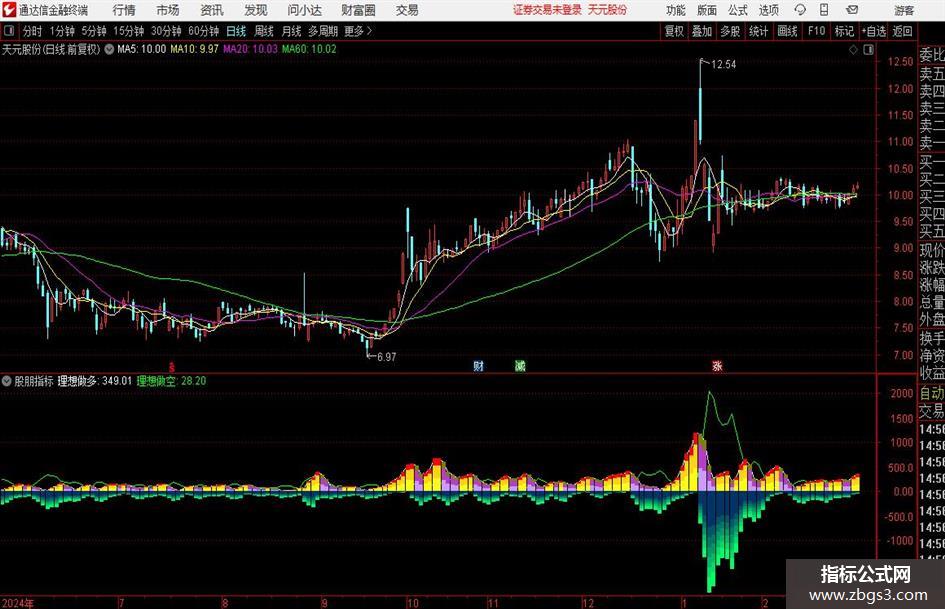Click the 财 event marker
945x609 pixels.
pyautogui.click(x=479, y=365)
